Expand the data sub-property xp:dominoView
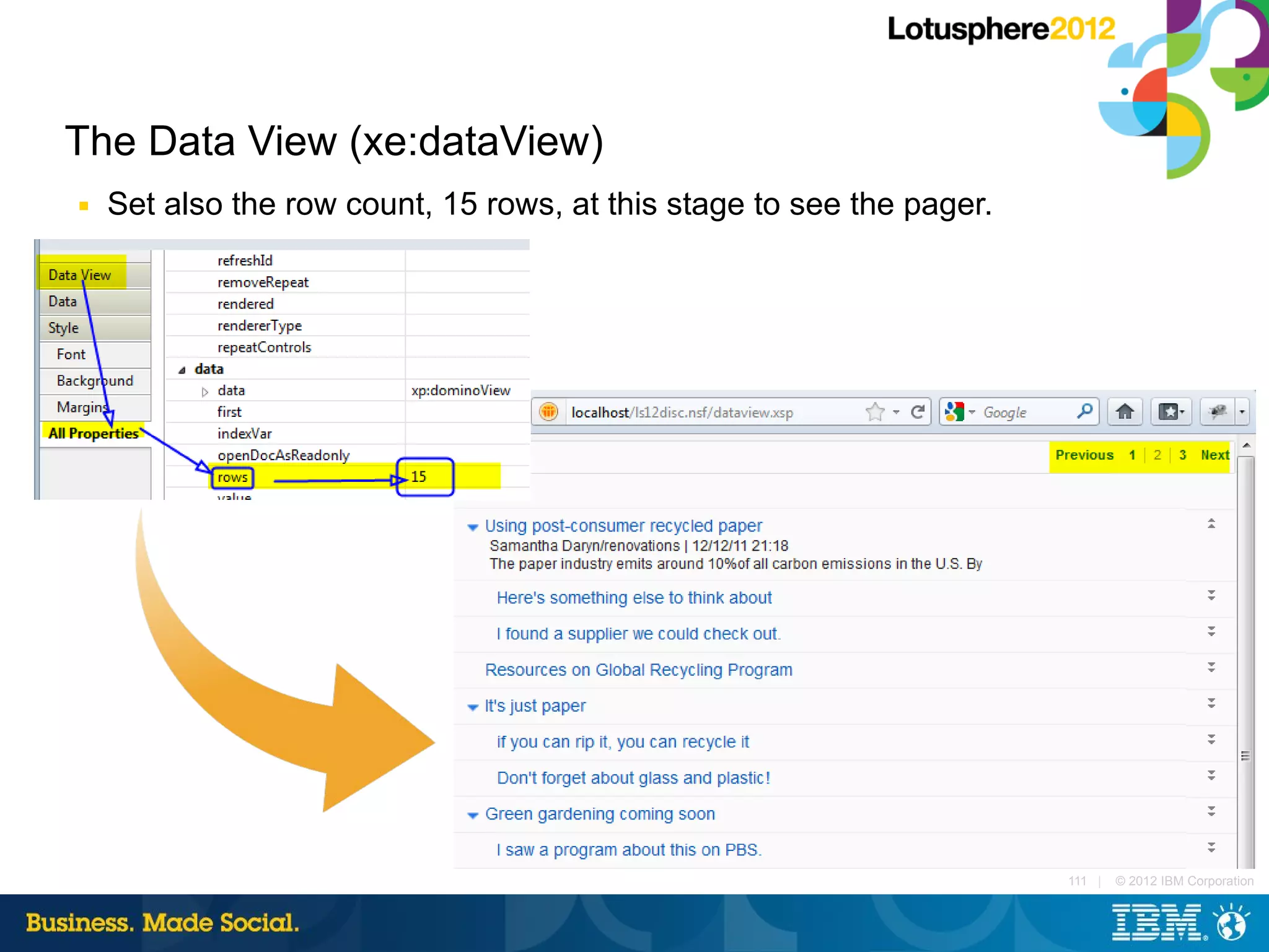 (205, 392)
